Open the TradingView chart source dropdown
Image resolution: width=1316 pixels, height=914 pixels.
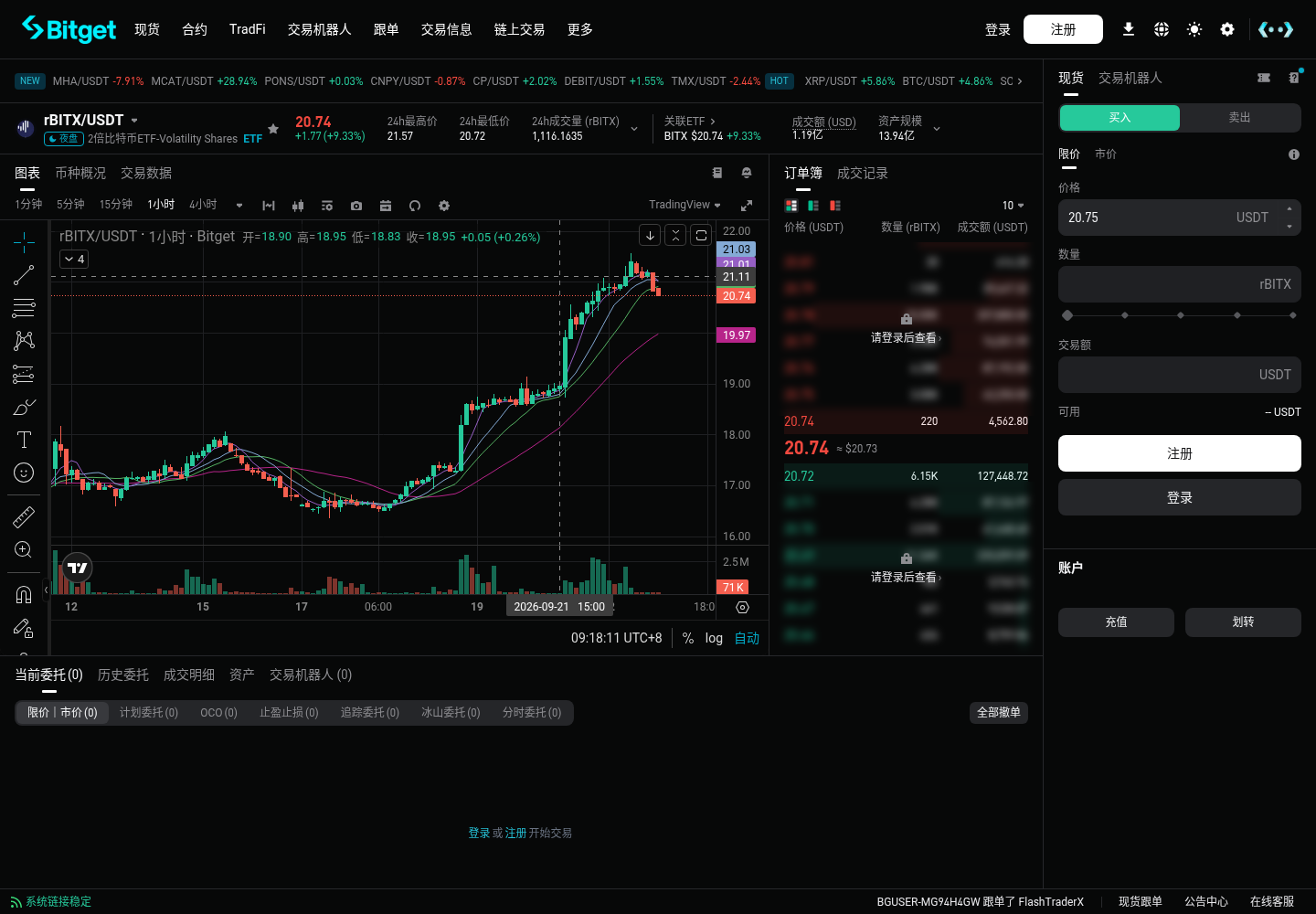tap(685, 205)
